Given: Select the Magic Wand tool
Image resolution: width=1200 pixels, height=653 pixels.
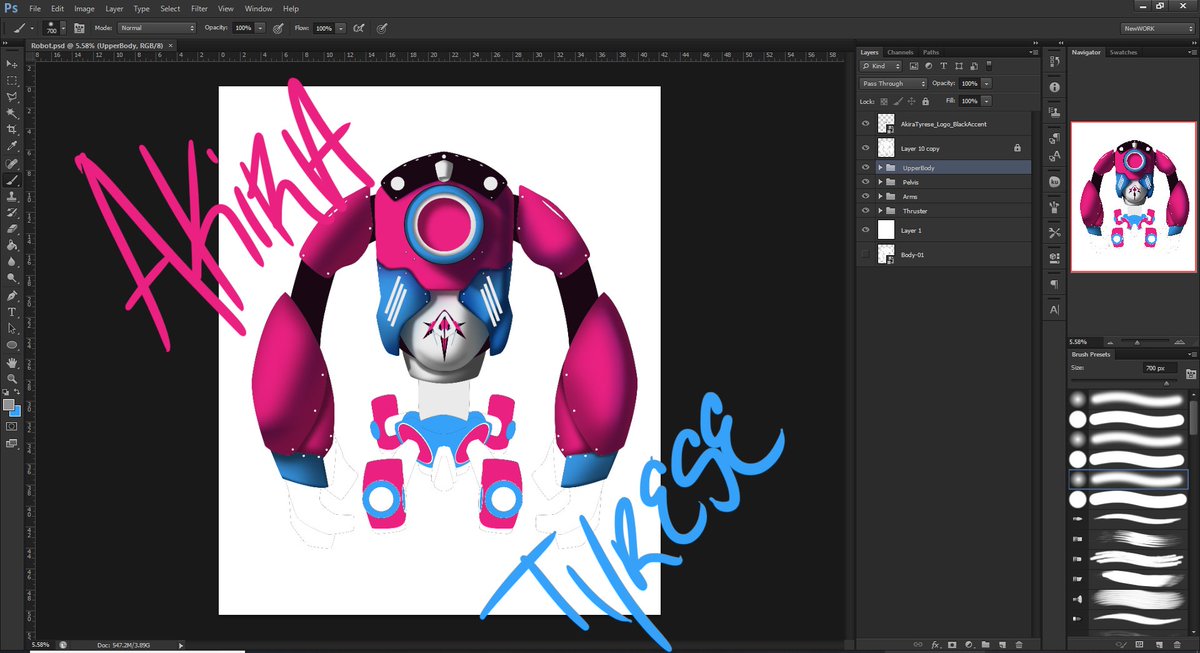Looking at the screenshot, I should [12, 114].
